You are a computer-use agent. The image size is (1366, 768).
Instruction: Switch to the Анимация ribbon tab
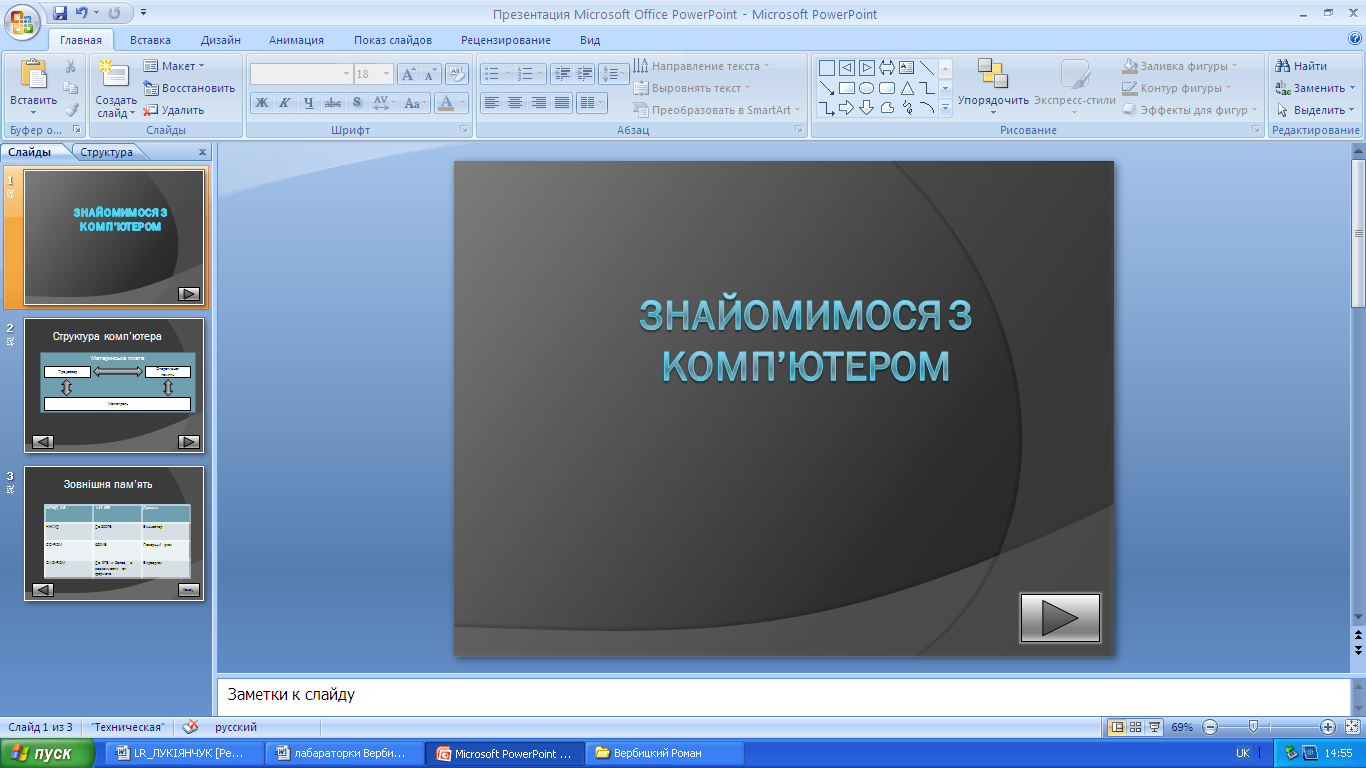click(297, 40)
